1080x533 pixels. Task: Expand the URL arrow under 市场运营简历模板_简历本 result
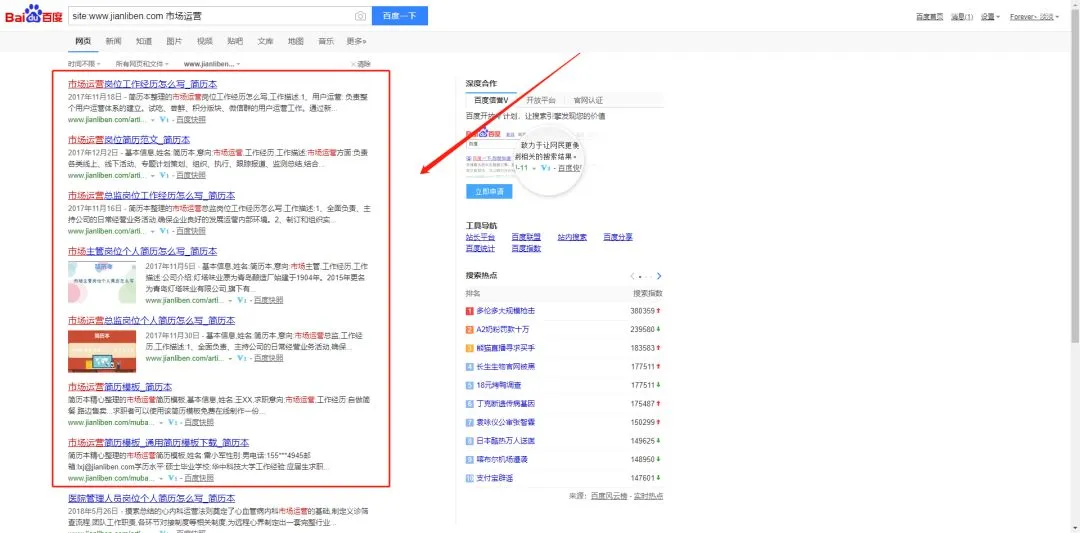click(x=162, y=423)
